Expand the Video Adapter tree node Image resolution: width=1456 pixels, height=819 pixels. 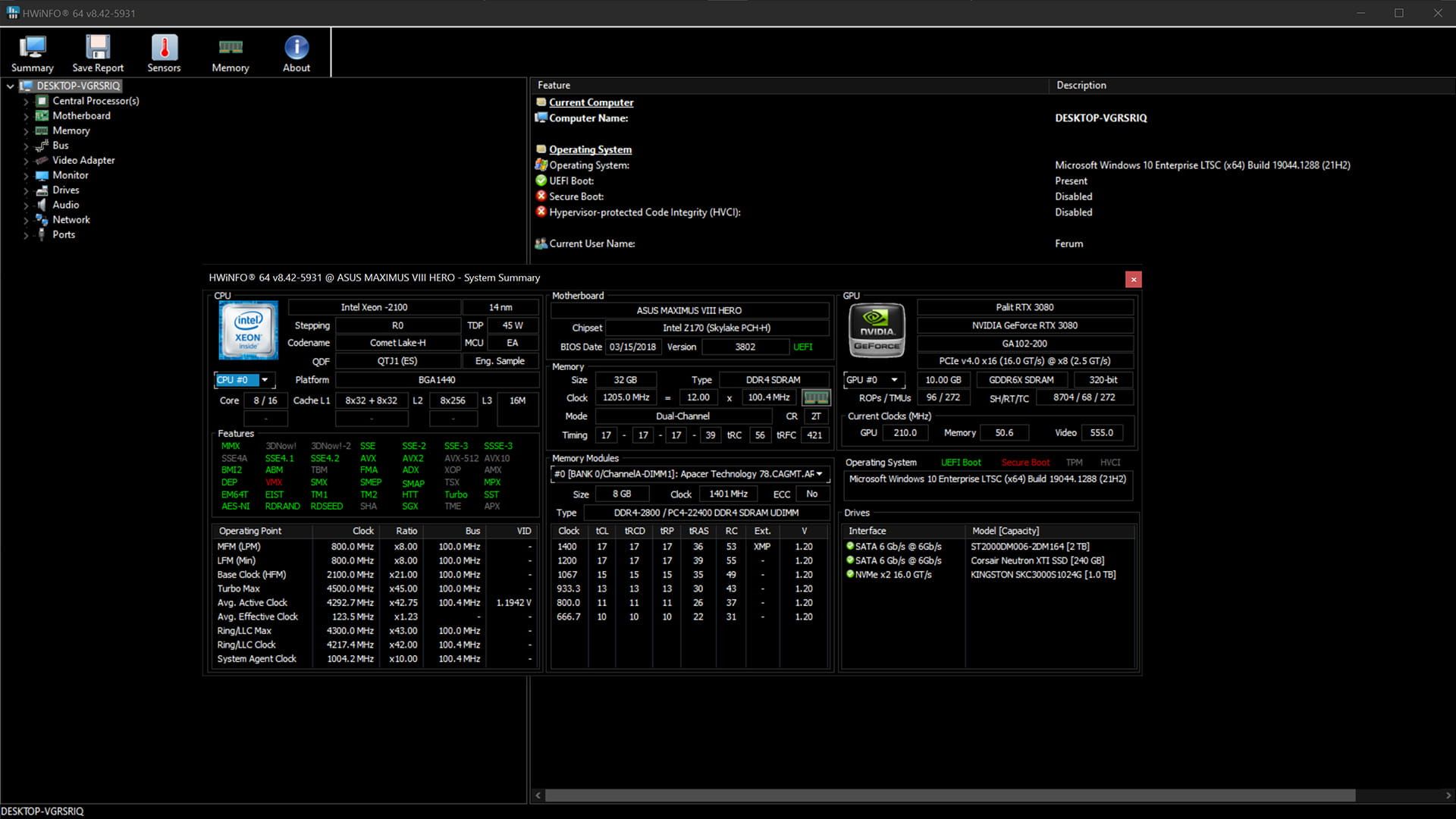coord(27,161)
